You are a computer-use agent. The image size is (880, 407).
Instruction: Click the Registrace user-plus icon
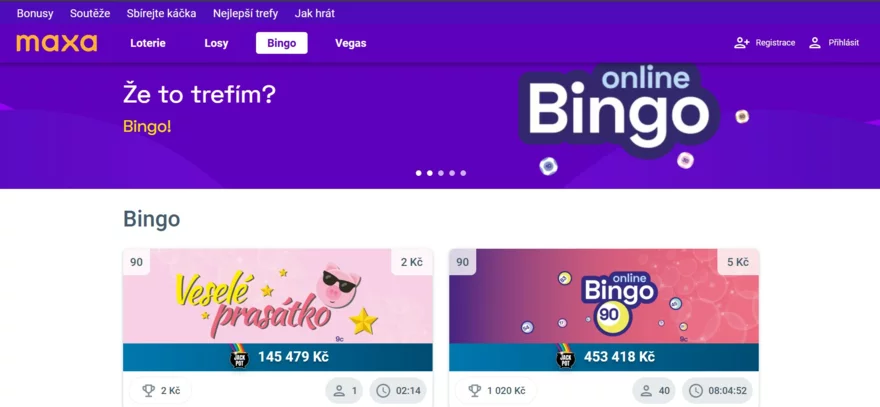click(741, 43)
